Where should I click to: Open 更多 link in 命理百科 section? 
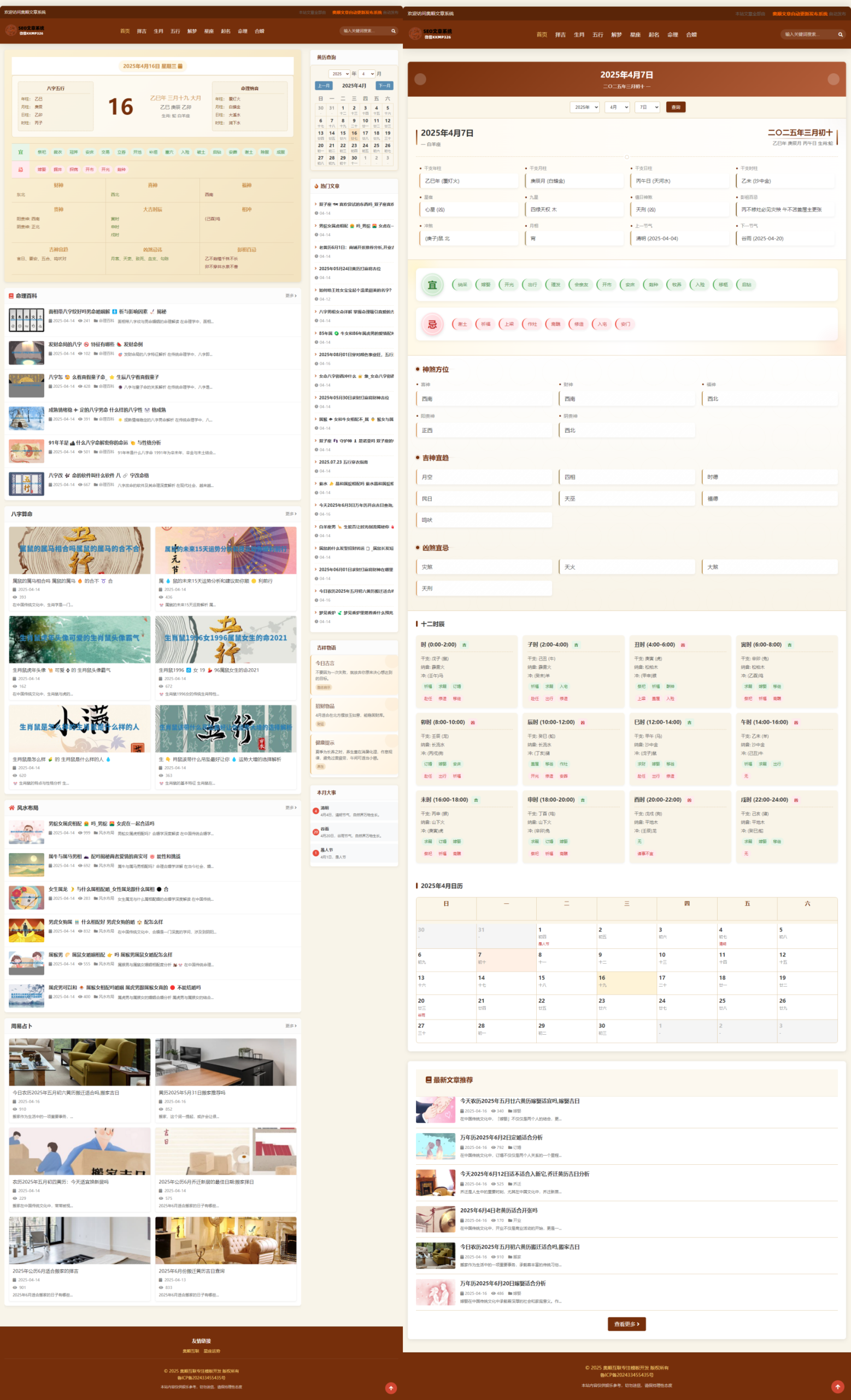[291, 295]
